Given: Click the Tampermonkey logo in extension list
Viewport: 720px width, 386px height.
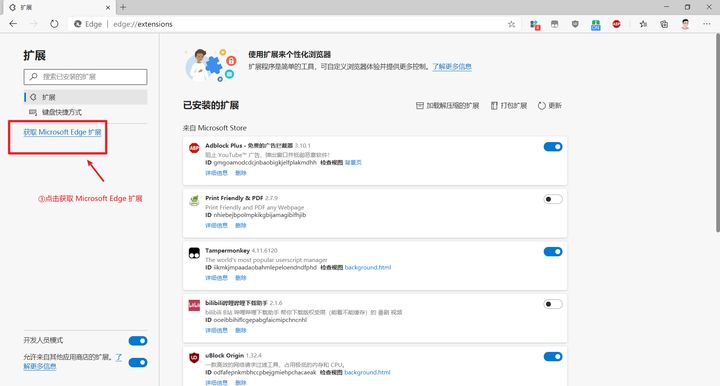Looking at the screenshot, I should (x=194, y=253).
